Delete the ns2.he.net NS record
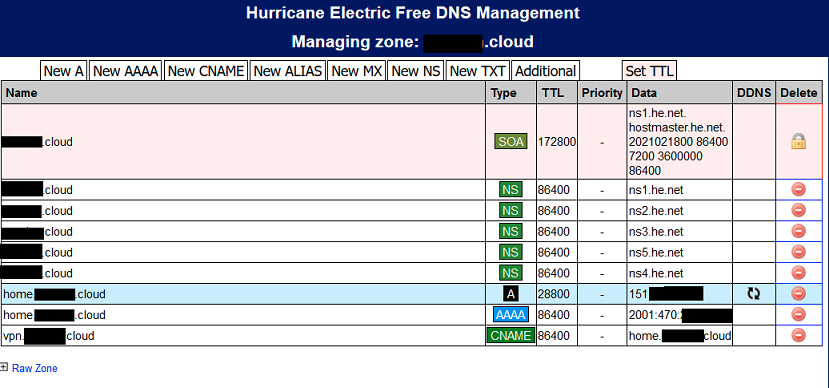 coord(798,210)
